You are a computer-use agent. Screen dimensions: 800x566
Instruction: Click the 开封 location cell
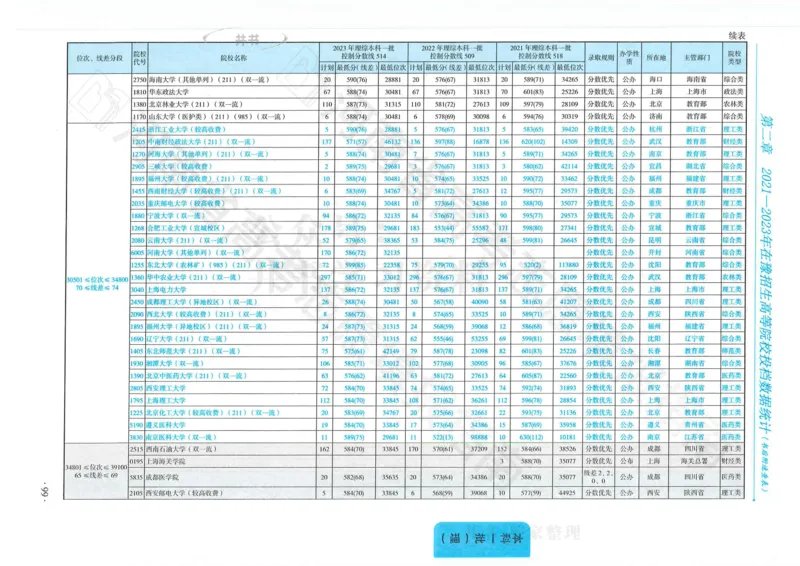click(x=655, y=252)
